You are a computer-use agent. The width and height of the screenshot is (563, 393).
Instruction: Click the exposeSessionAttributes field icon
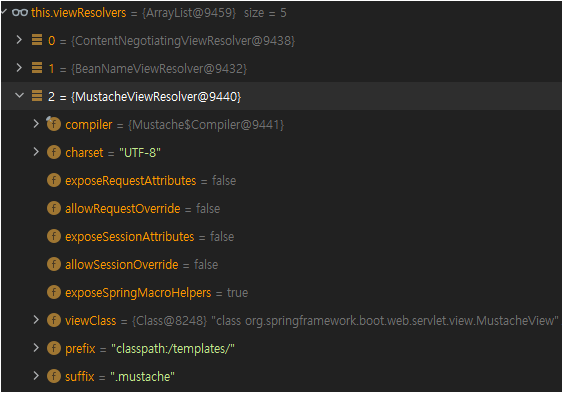54,236
